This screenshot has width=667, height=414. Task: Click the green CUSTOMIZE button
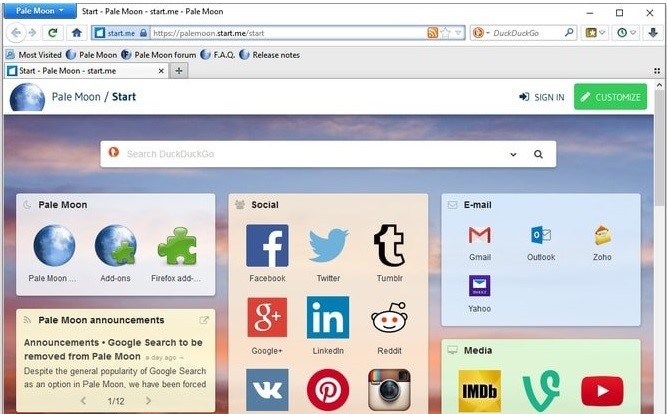610,97
